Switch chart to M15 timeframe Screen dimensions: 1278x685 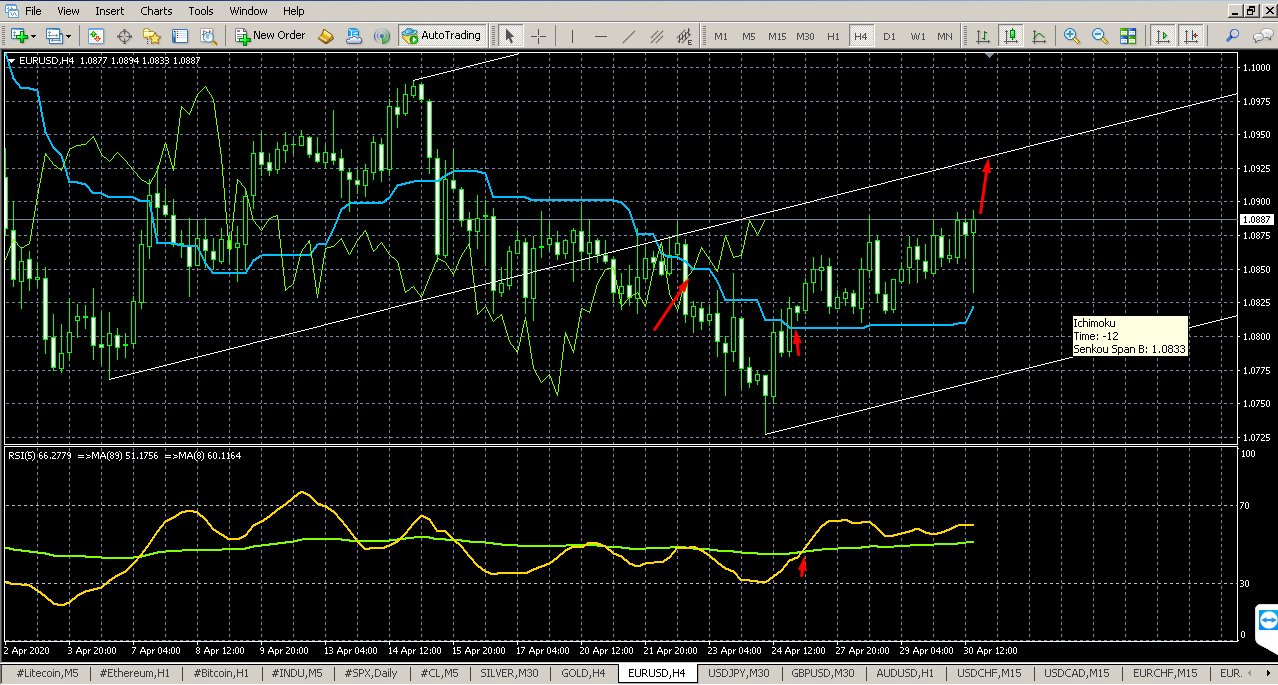(x=777, y=36)
